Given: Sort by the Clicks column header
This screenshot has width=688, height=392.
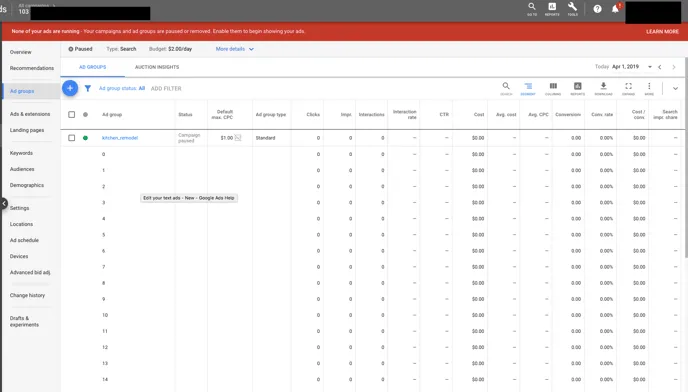Looking at the screenshot, I should click(313, 115).
